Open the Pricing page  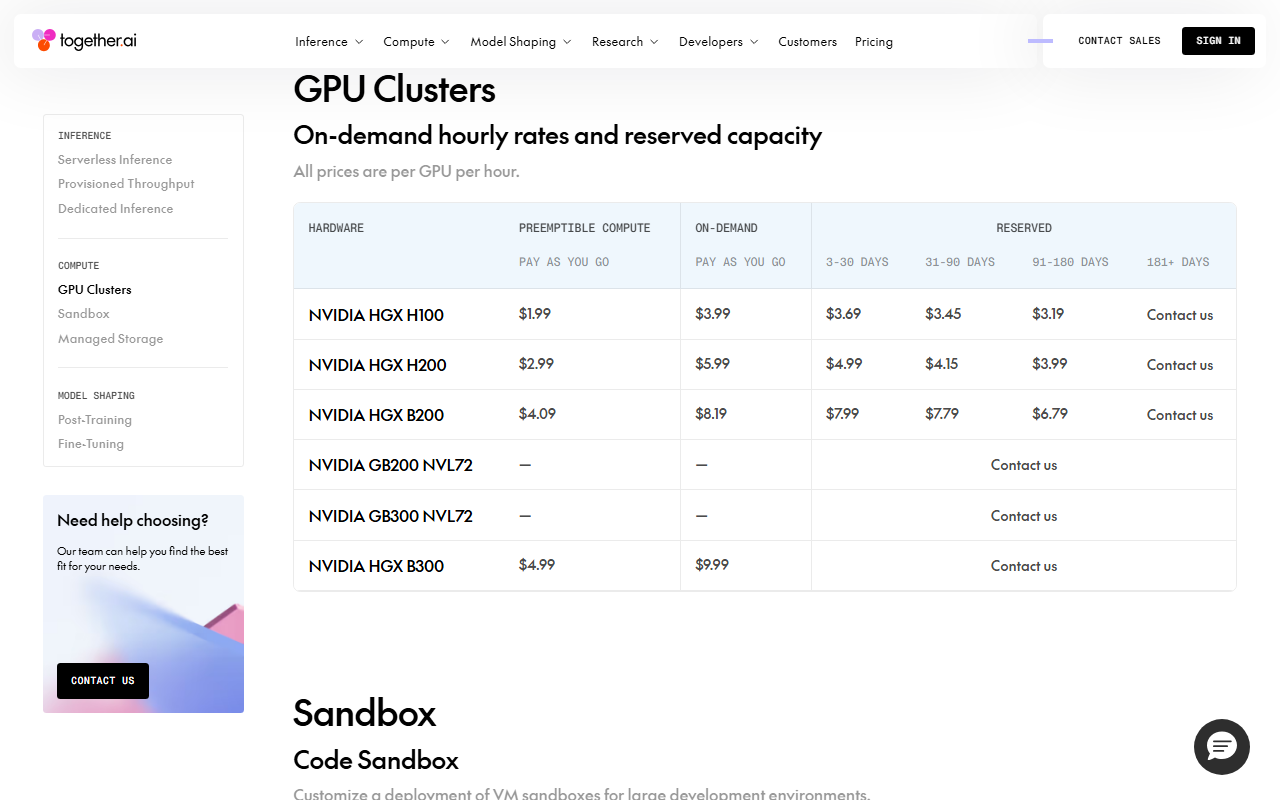[x=874, y=42]
